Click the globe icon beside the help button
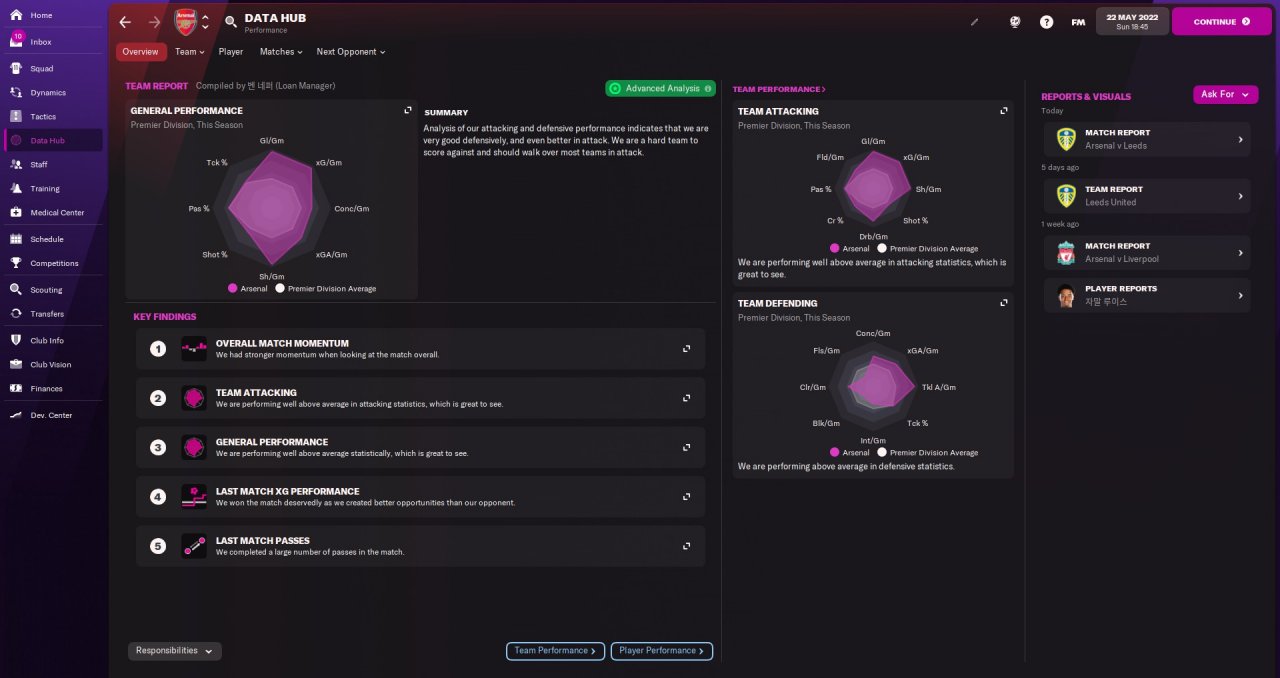Viewport: 1280px width, 678px height. (1015, 22)
